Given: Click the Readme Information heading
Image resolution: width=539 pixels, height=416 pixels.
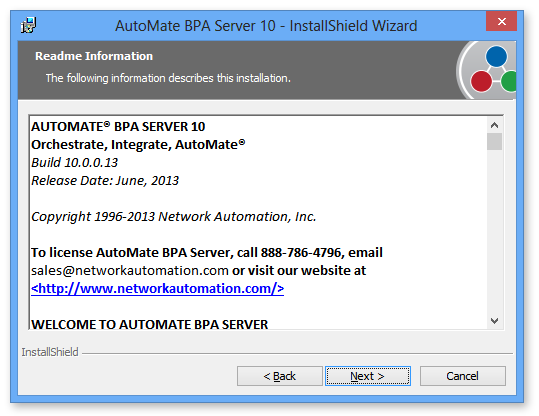Looking at the screenshot, I should 94,56.
